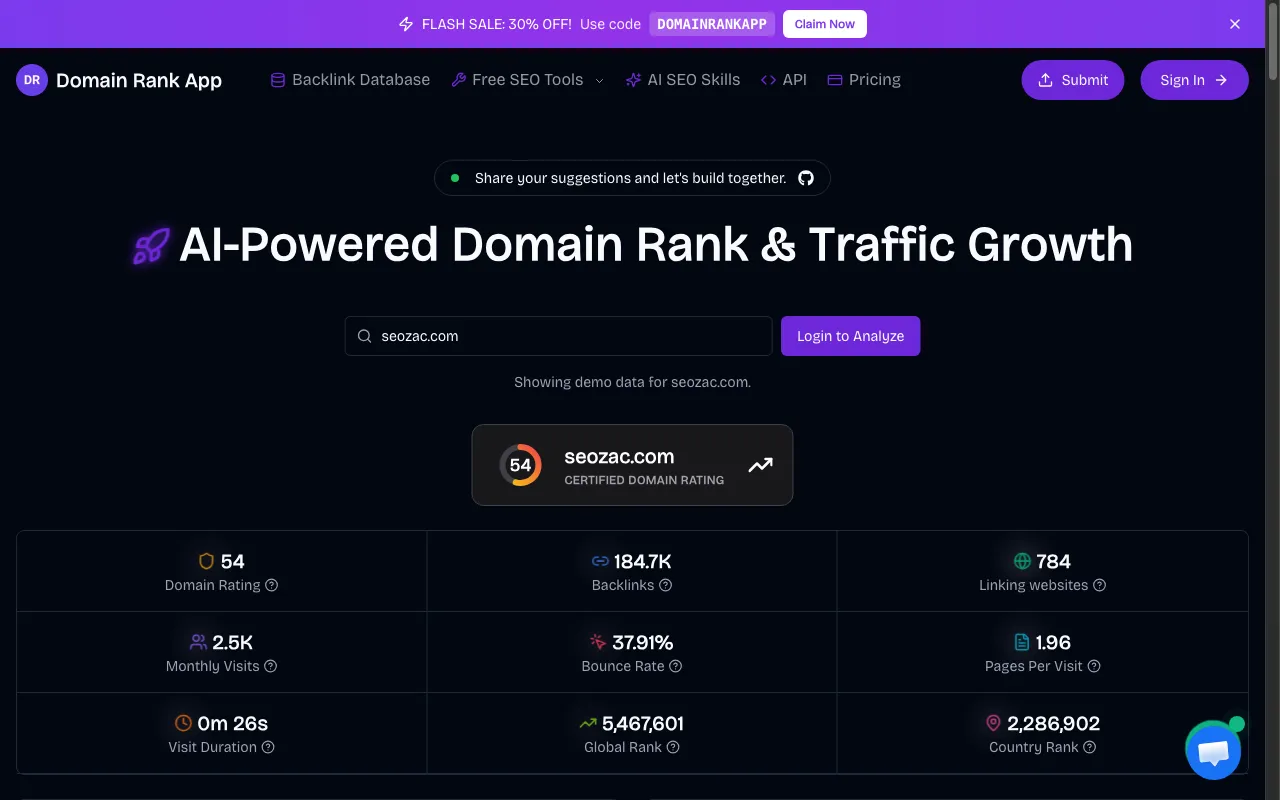The width and height of the screenshot is (1280, 800).
Task: Click the Sign In button
Action: click(1194, 80)
